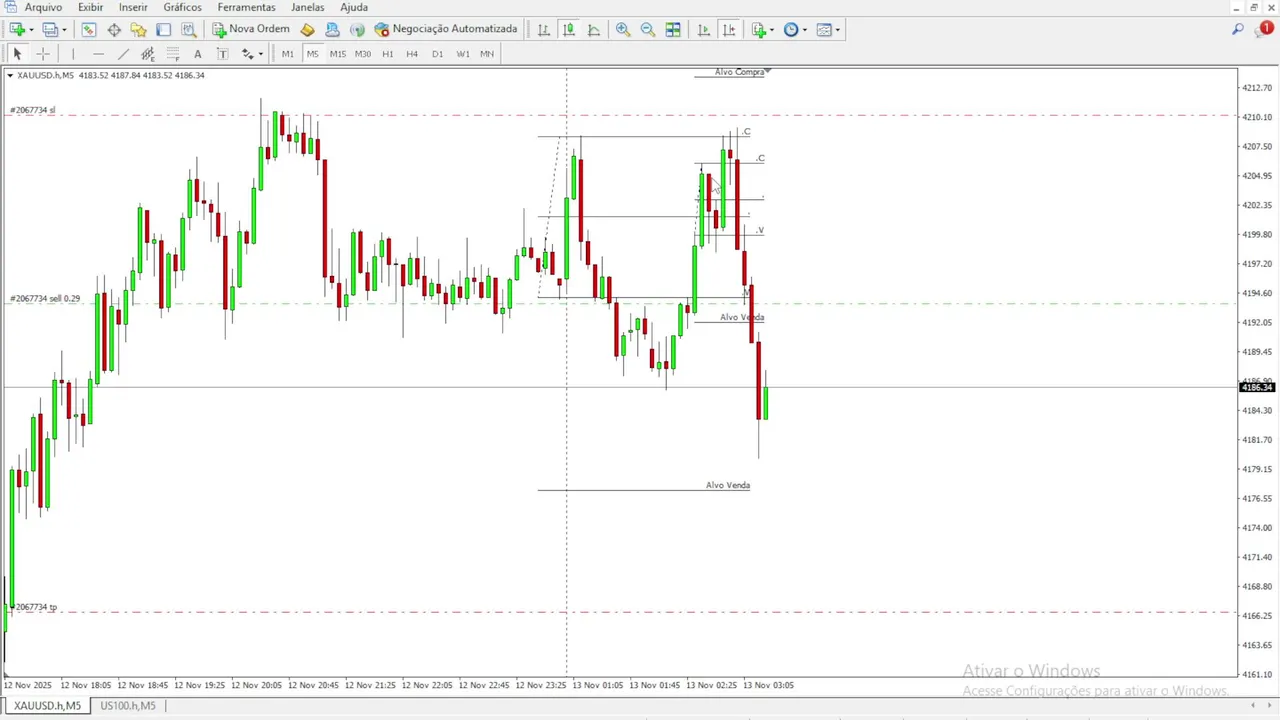Select the MN timeframe button
The width and height of the screenshot is (1280, 720).
[487, 54]
